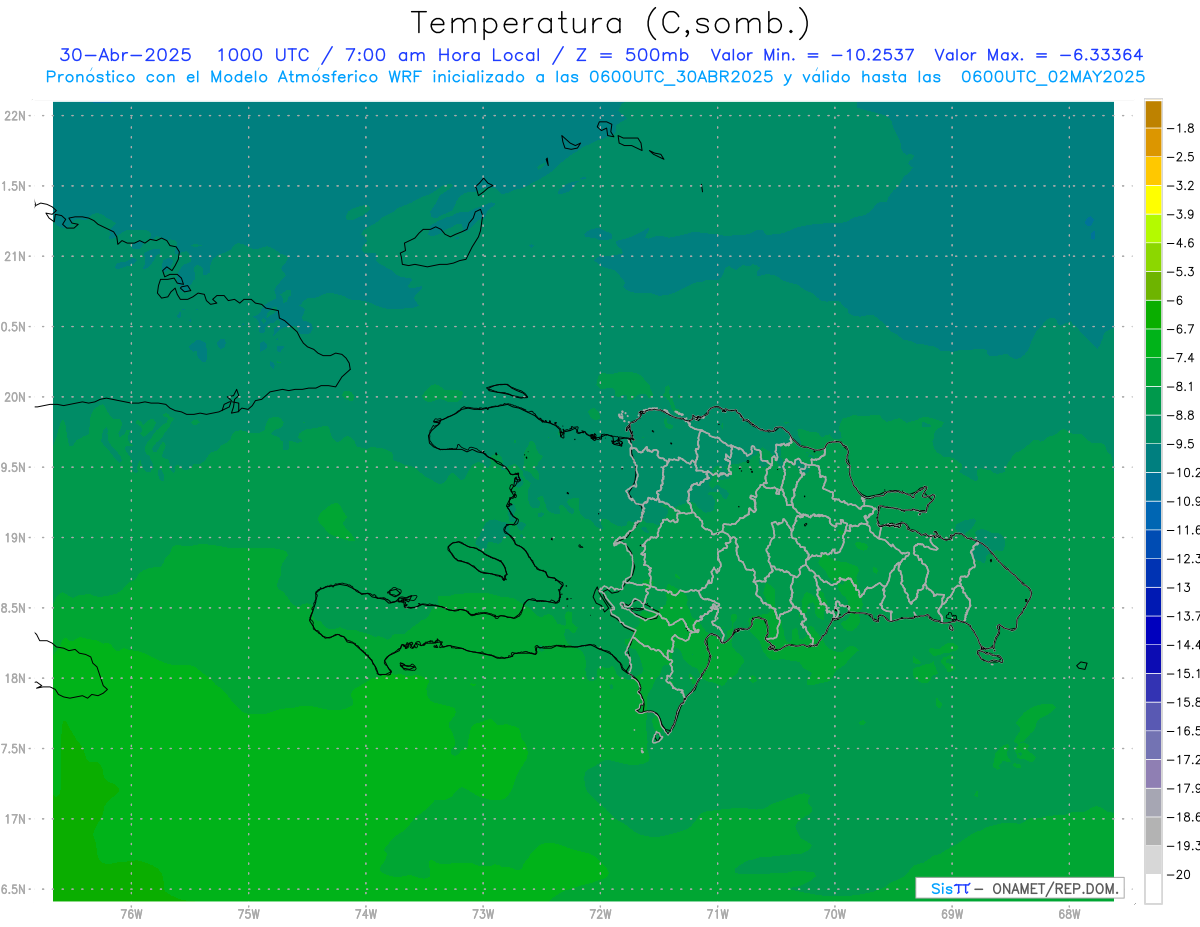The width and height of the screenshot is (1200, 927).
Task: Click the '68W' longitude axis label
Action: (x=1069, y=913)
